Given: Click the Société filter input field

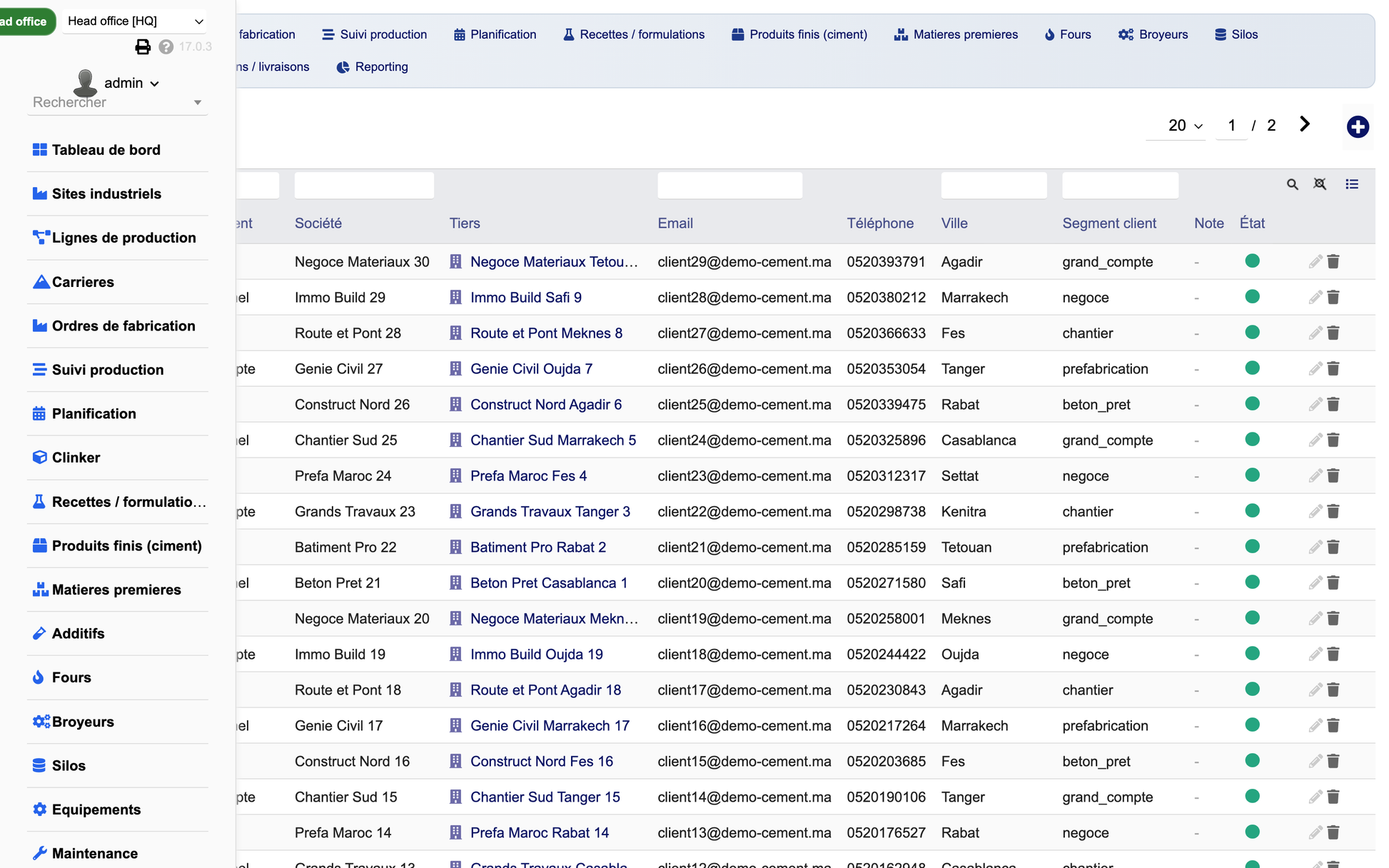Looking at the screenshot, I should (364, 186).
